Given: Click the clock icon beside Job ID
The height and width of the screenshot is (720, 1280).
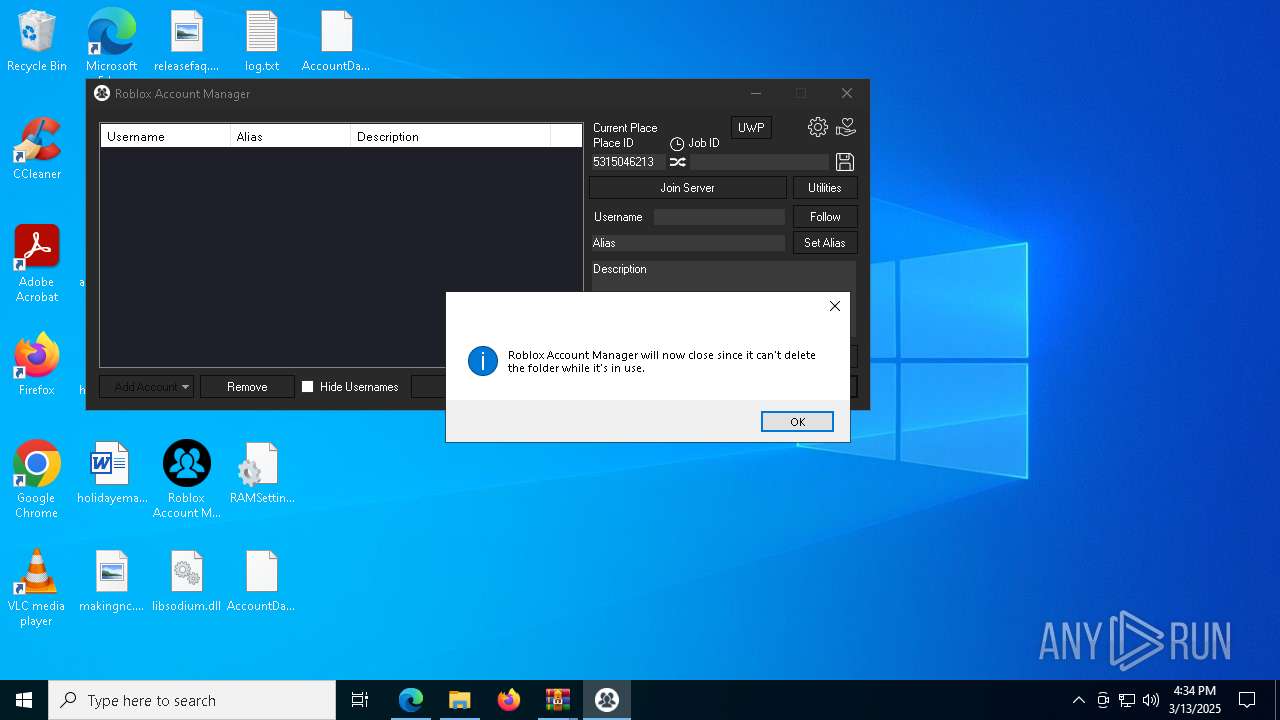Looking at the screenshot, I should click(x=677, y=144).
